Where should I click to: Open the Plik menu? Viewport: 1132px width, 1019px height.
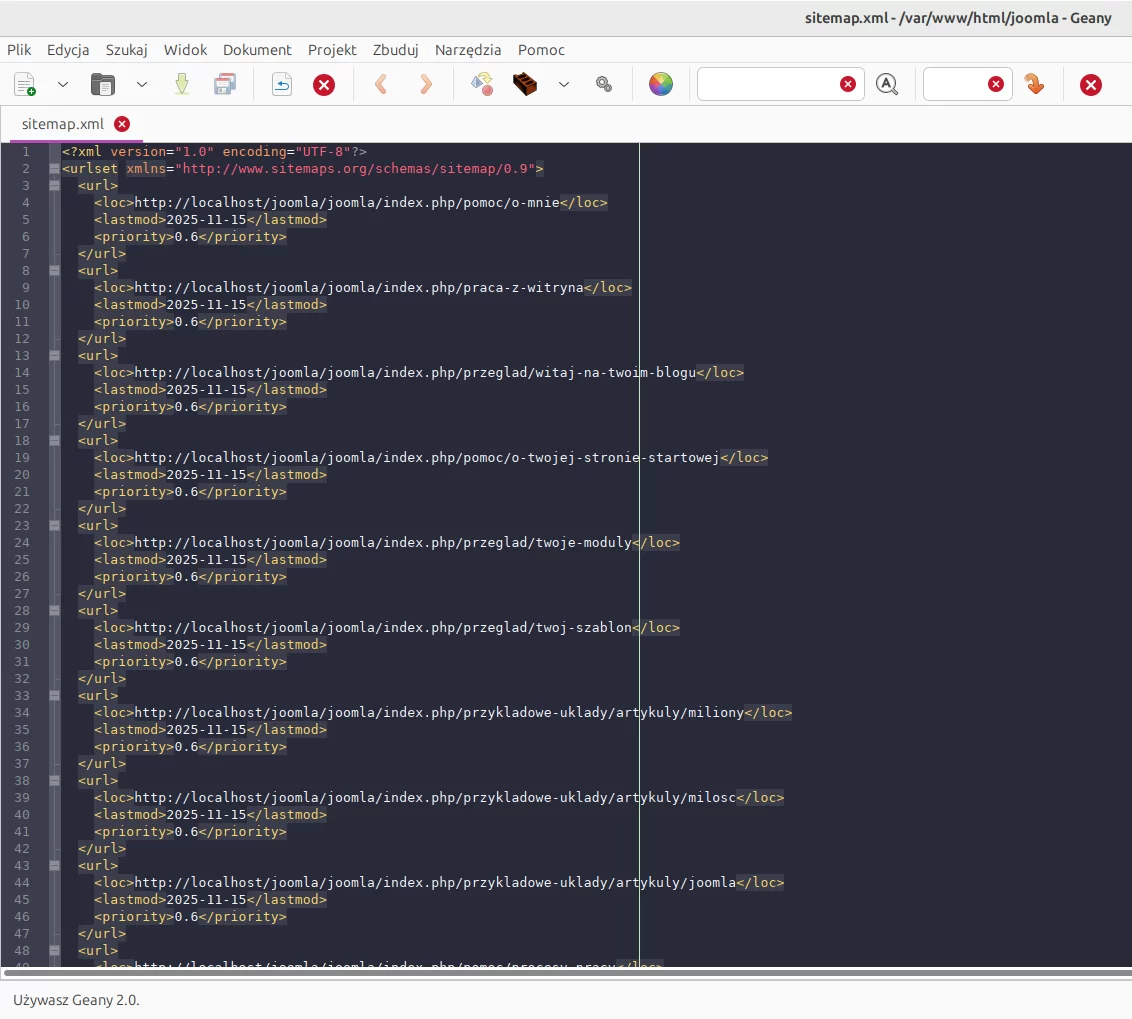(x=19, y=50)
